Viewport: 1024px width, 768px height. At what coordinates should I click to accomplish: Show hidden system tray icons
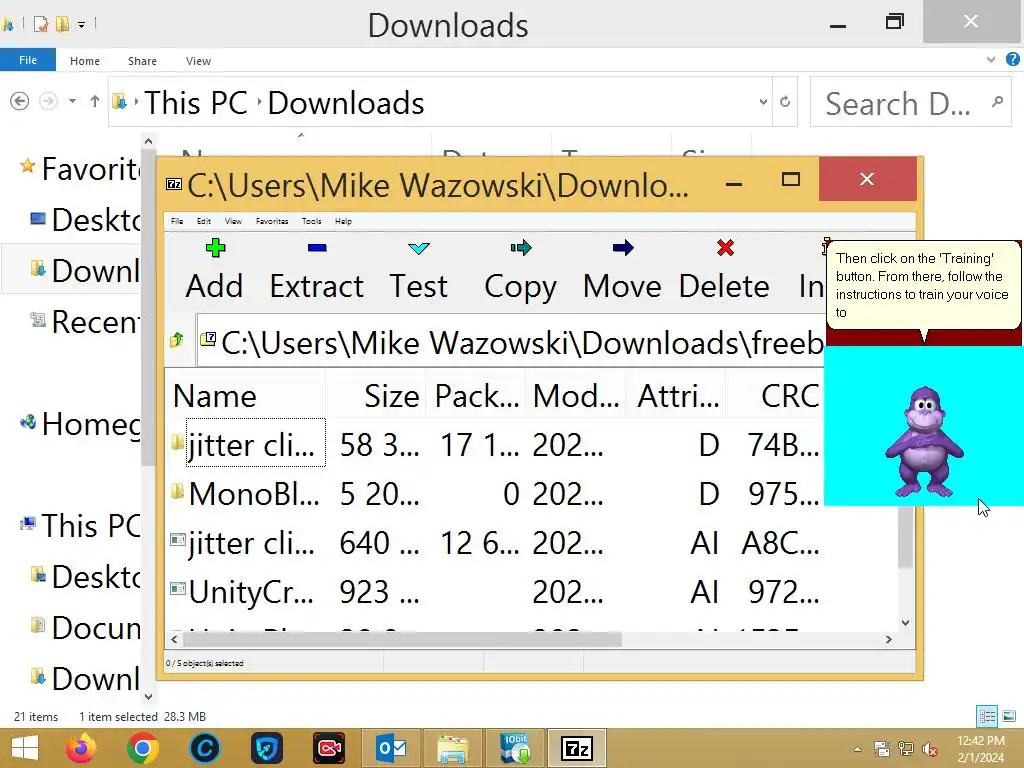pyautogui.click(x=857, y=749)
